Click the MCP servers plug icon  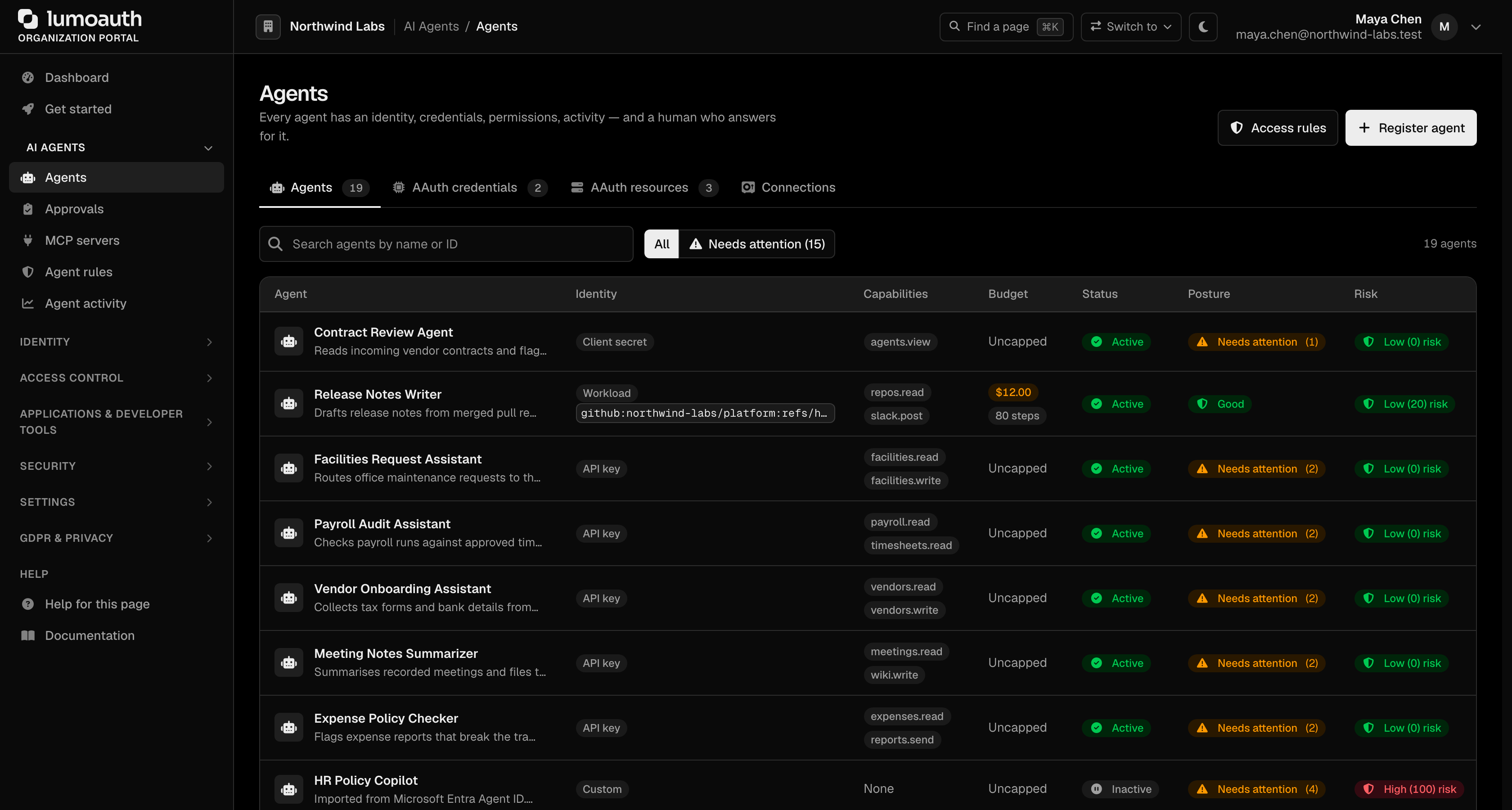click(x=27, y=240)
